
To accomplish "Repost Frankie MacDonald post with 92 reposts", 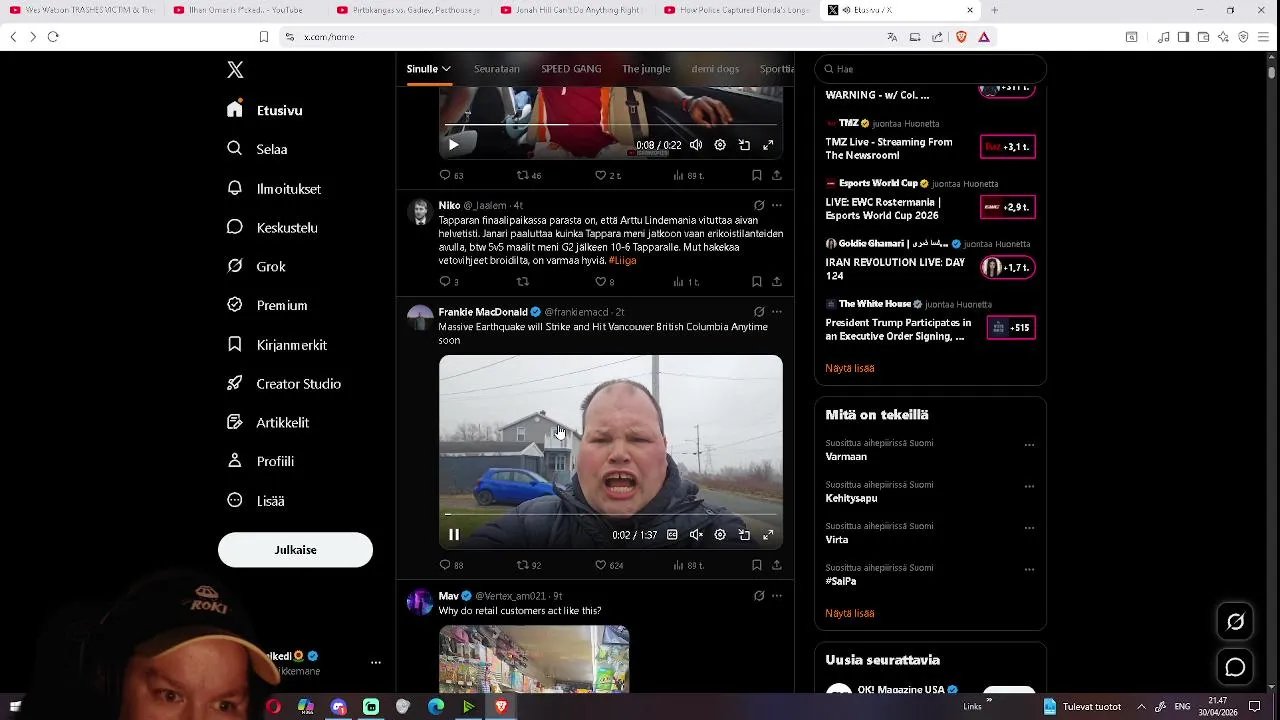I will (528, 565).
